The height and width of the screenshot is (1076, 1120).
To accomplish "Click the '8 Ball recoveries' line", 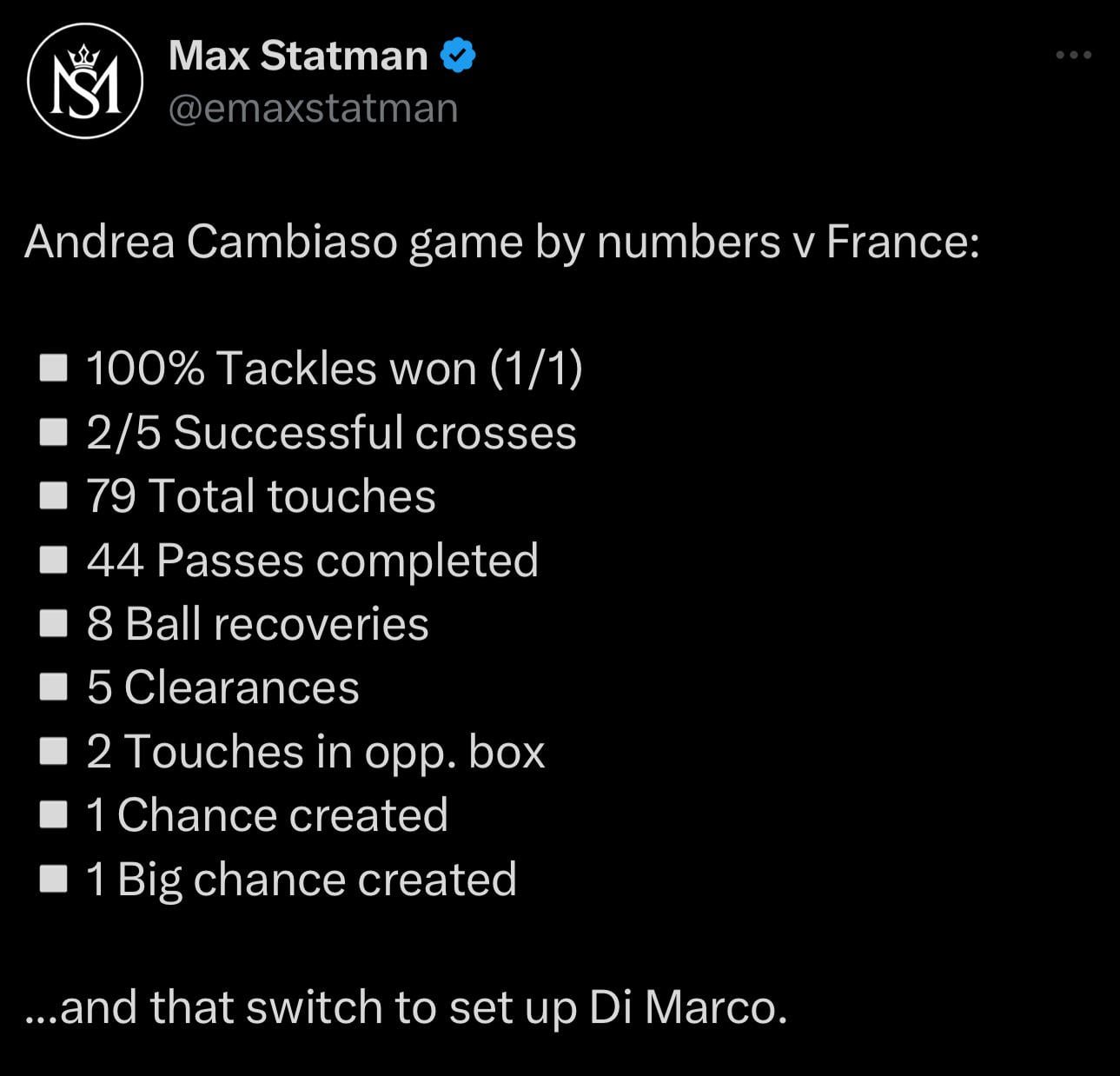I will (257, 624).
